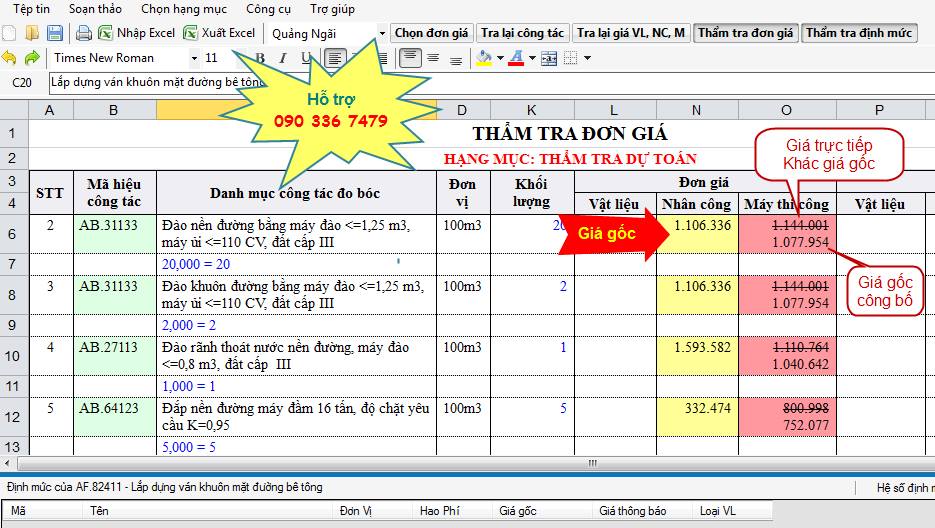Select column A header
The image size is (935, 528).
pos(50,110)
